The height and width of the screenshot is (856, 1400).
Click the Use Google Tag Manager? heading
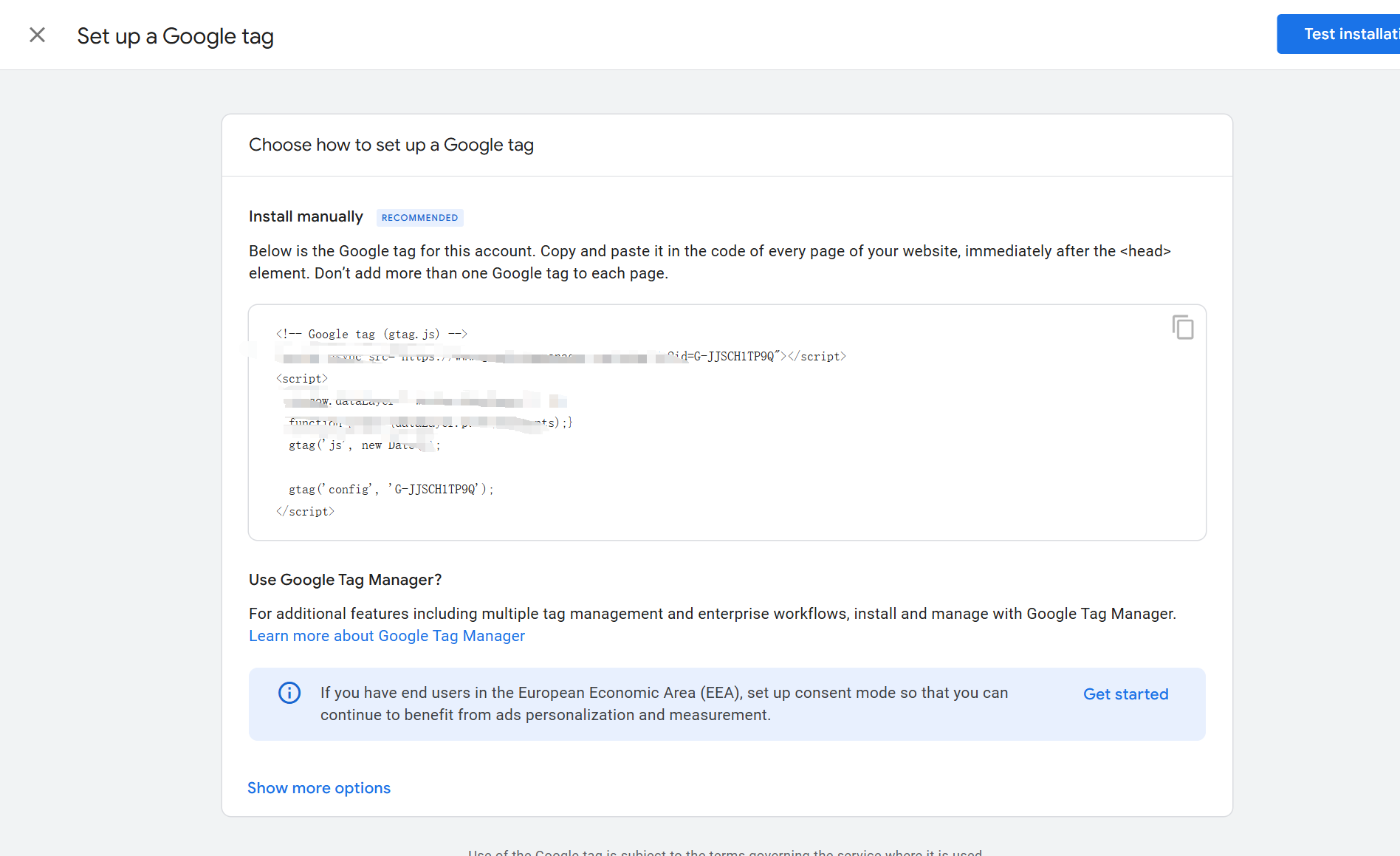345,580
